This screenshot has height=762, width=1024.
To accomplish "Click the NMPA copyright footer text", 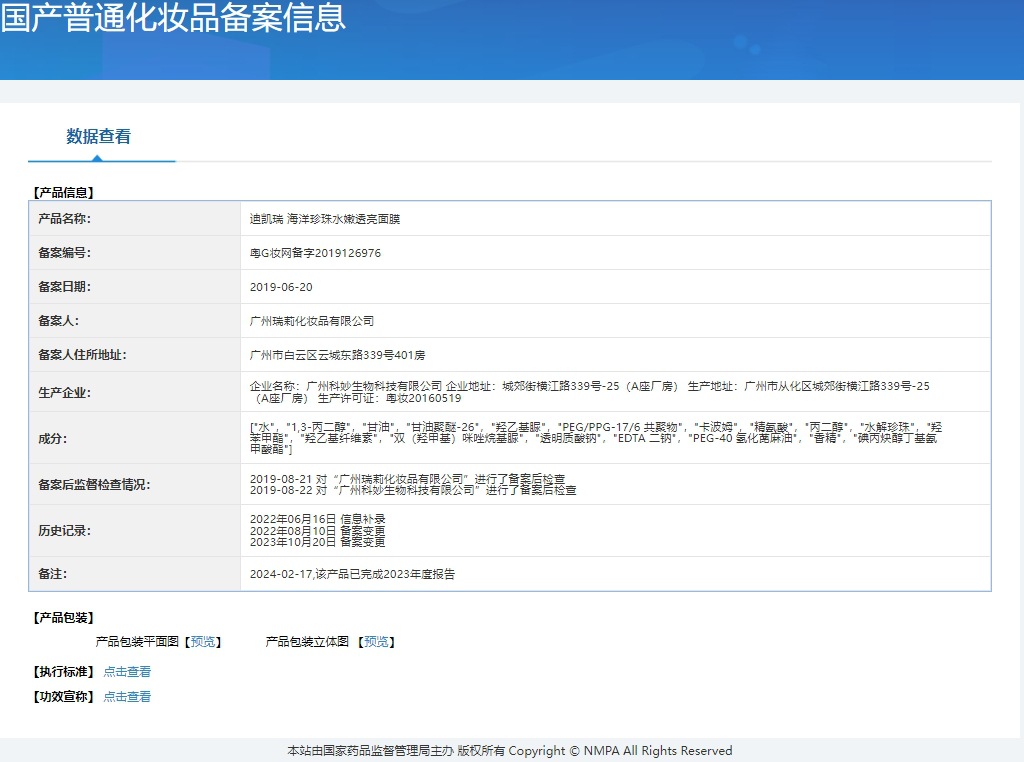I will (510, 751).
